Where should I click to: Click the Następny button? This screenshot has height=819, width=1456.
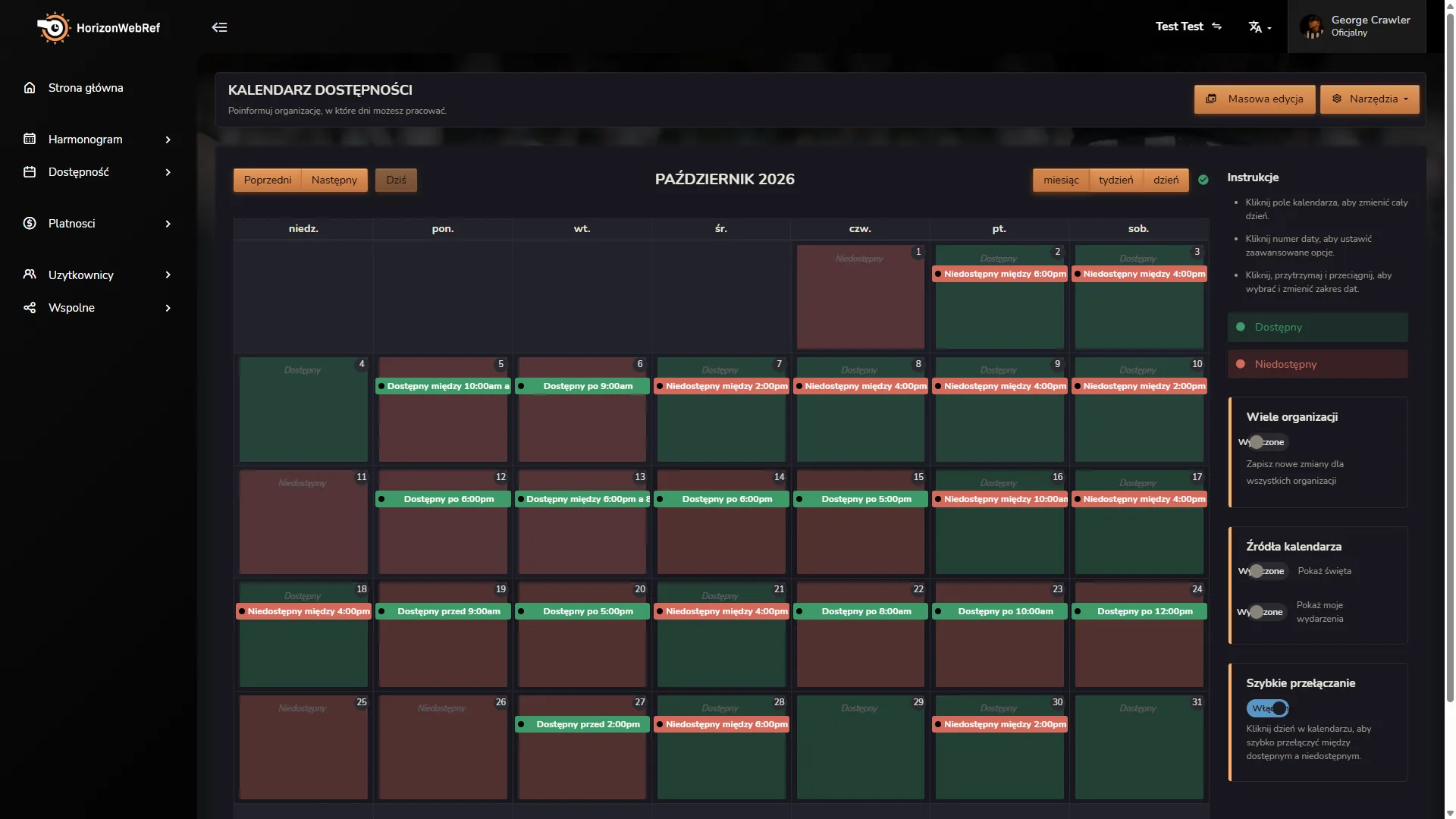(334, 180)
